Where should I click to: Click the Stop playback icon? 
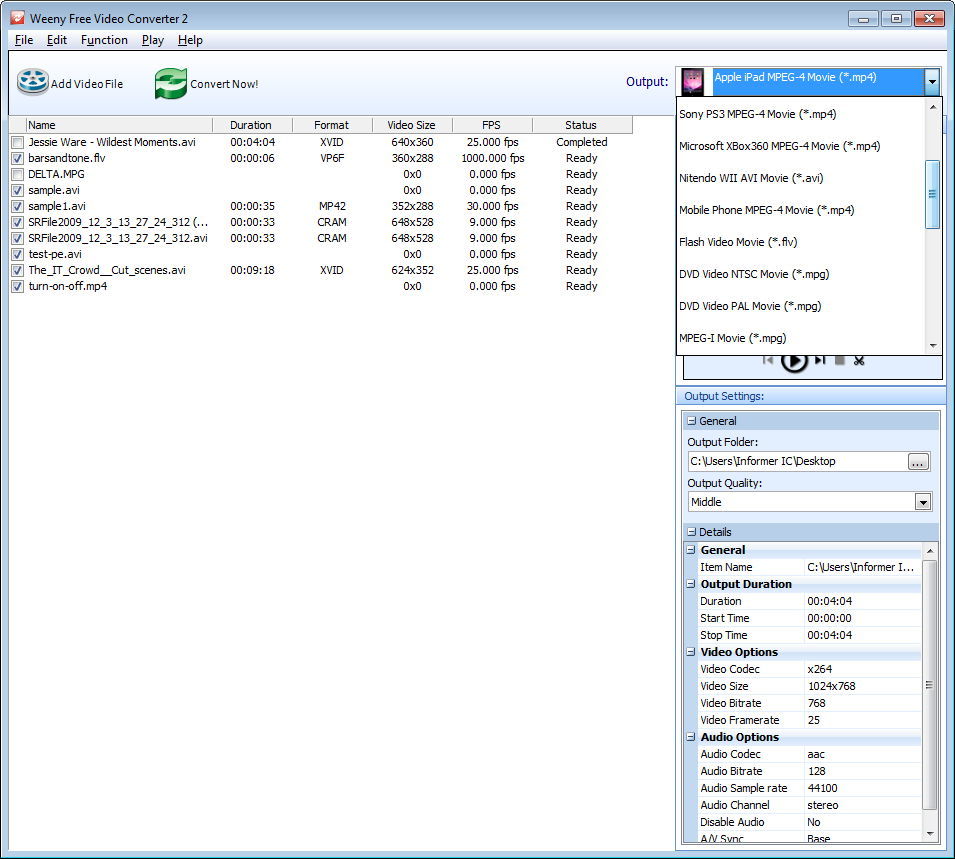[840, 360]
